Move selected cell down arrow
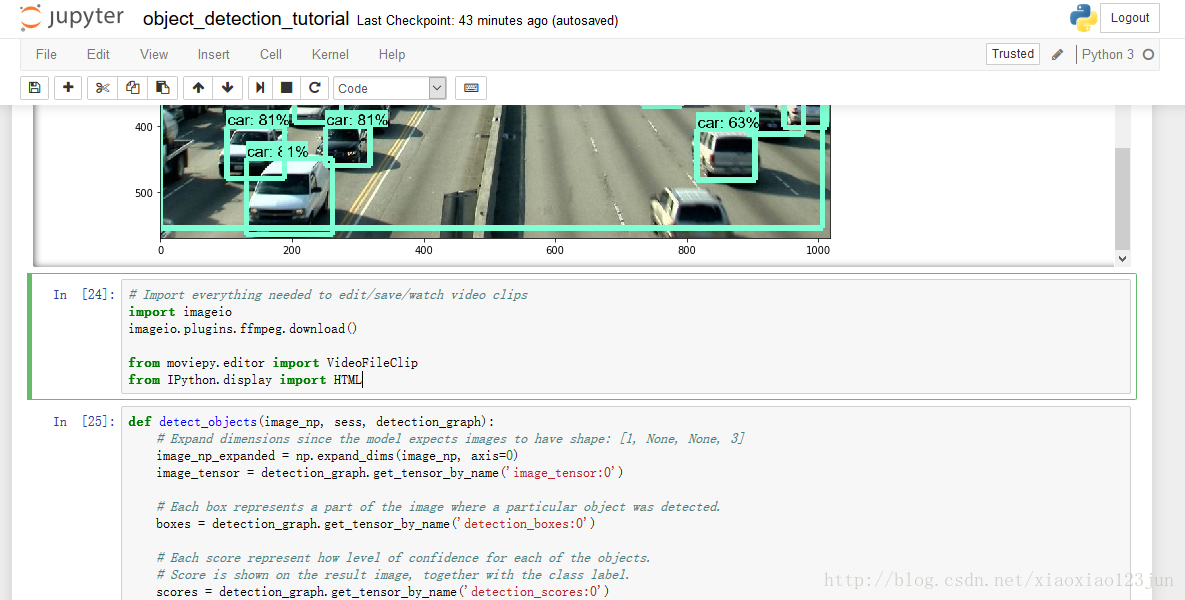Image resolution: width=1185 pixels, height=600 pixels. tap(227, 88)
